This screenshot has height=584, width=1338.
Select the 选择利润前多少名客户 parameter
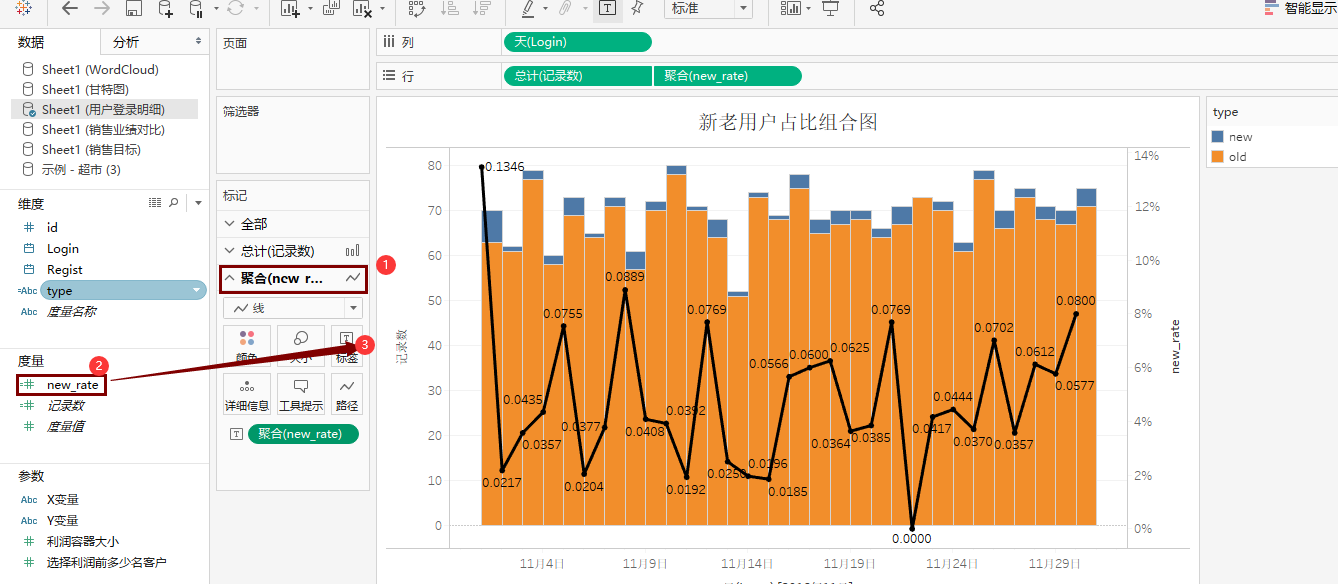[x=106, y=563]
